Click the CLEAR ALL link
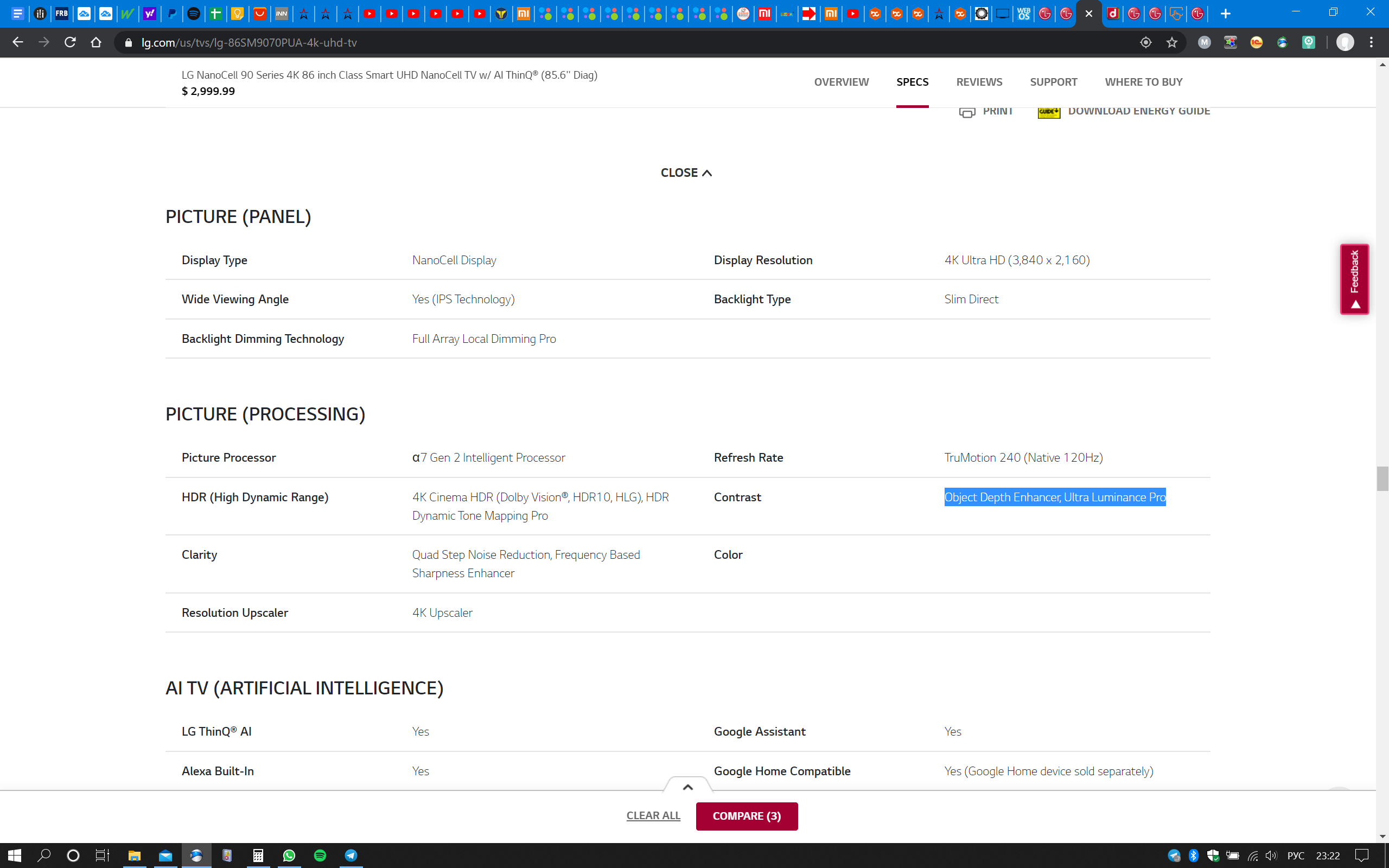This screenshot has height=868, width=1389. coord(653,816)
